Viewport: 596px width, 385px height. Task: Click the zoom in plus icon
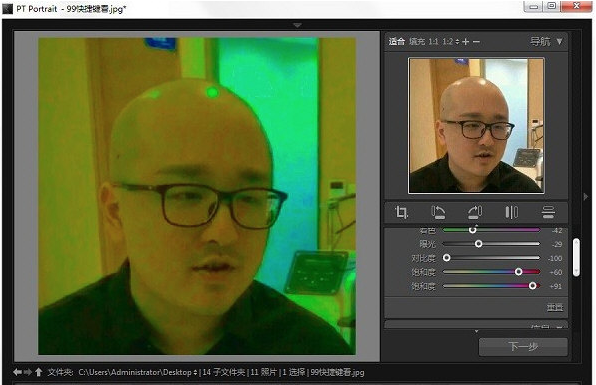(x=466, y=41)
